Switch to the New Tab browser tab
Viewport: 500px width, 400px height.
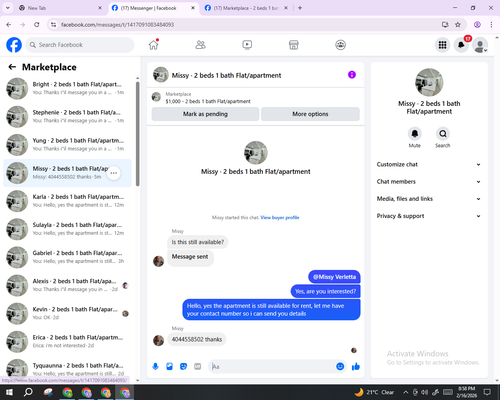click(60, 8)
